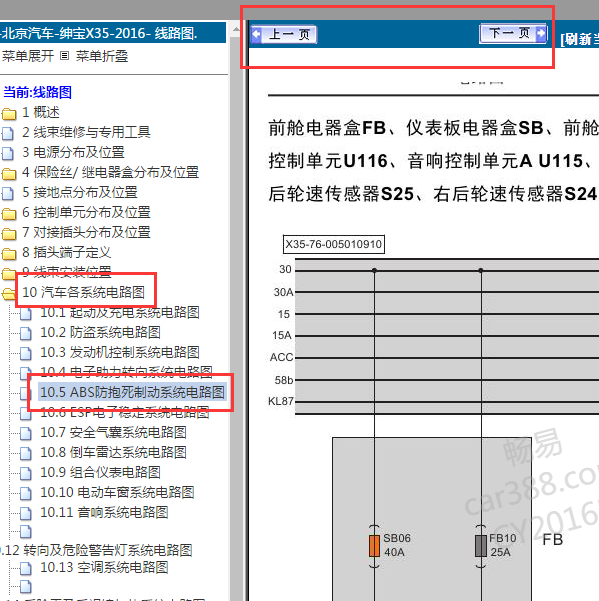599x601 pixels.
Task: Click the FB10 25A fuse symbol
Action: (481, 546)
